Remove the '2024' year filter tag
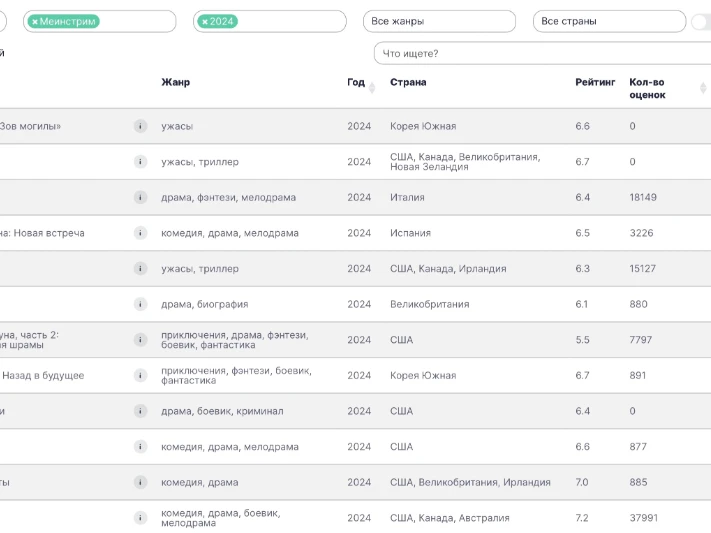 tap(204, 21)
